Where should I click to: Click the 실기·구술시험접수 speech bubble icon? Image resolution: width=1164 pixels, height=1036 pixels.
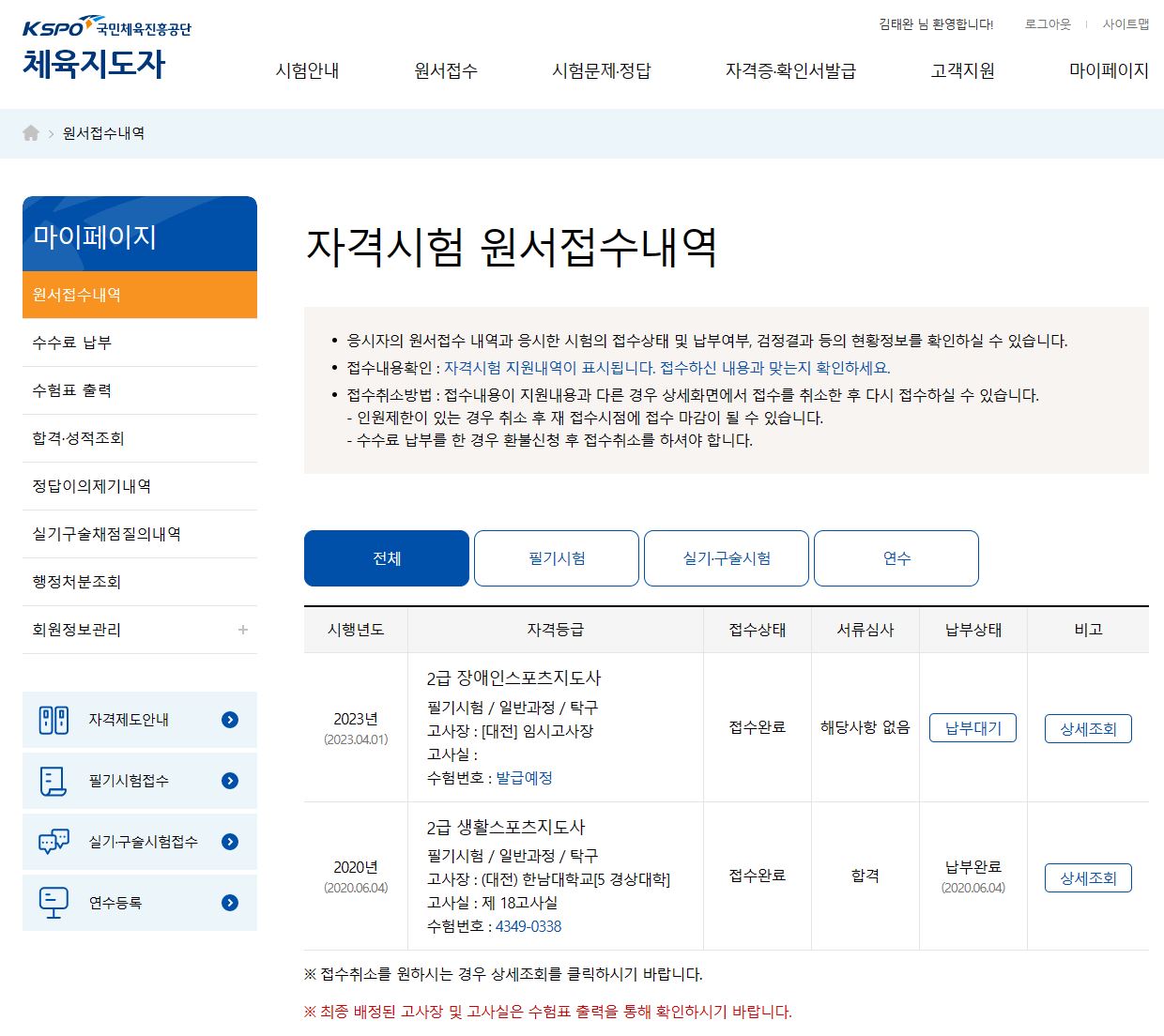coord(54,842)
